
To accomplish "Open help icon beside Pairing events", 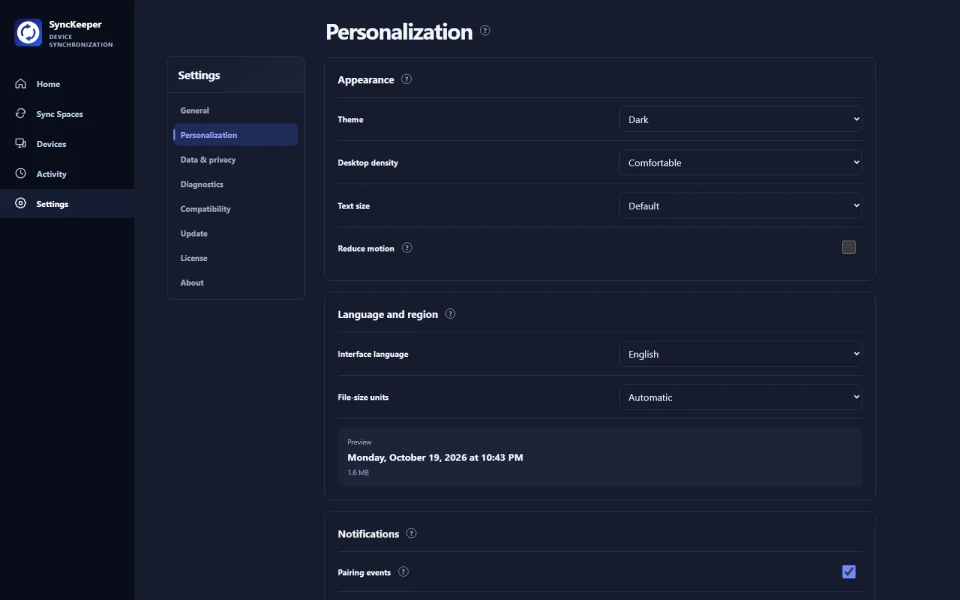I will click(x=403, y=572).
